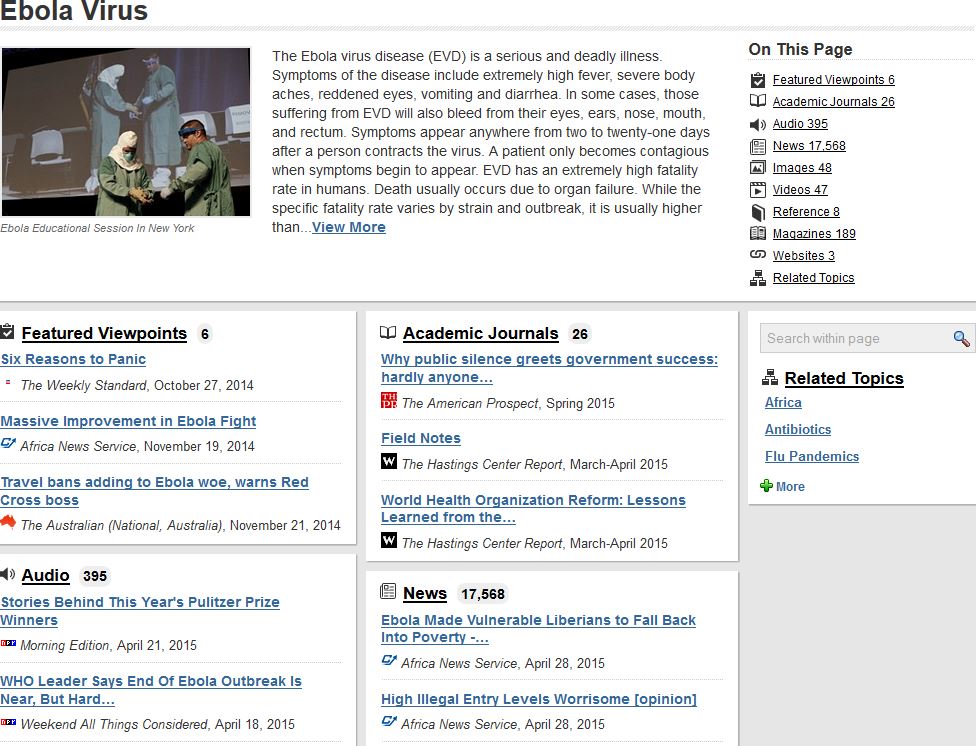Jump to Related Topics from On This Page
Screen dimensions: 976x746
coord(813,278)
